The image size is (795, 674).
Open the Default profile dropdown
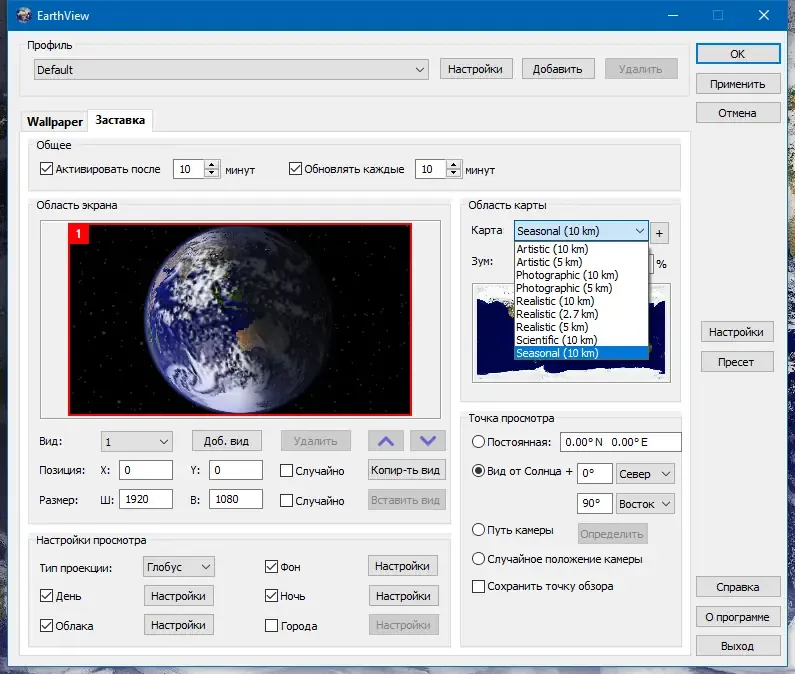(x=231, y=70)
